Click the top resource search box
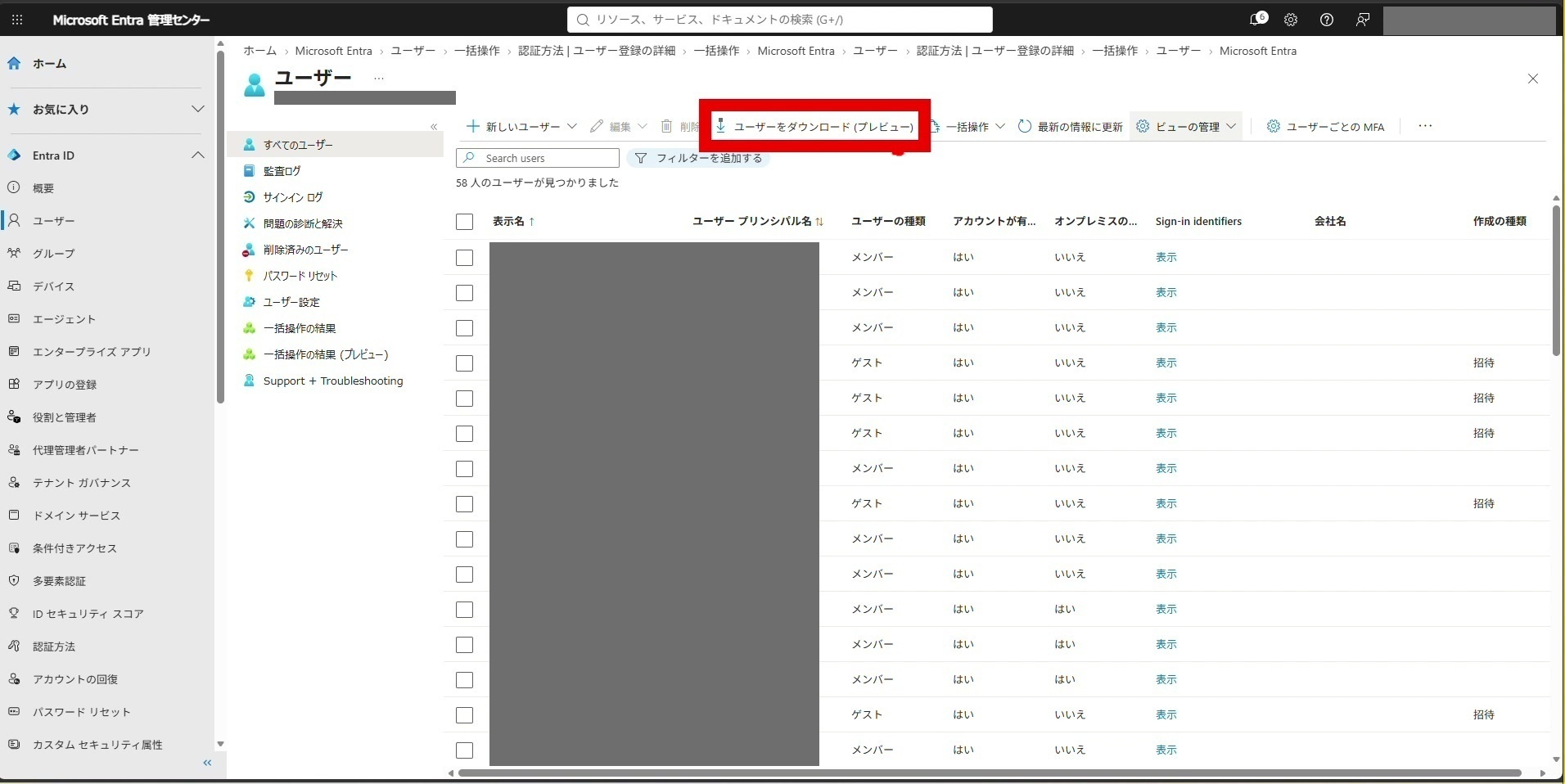 pos(780,20)
